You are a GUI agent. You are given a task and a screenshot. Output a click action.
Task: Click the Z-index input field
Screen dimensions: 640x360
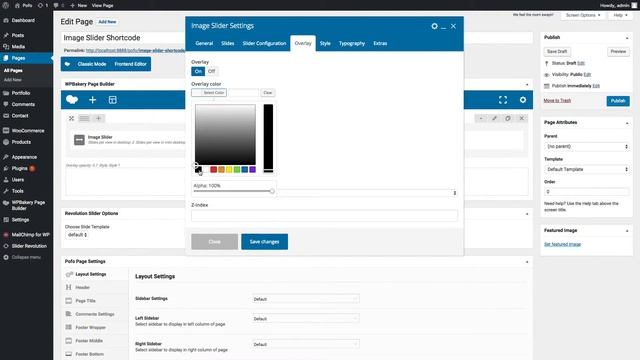324,216
